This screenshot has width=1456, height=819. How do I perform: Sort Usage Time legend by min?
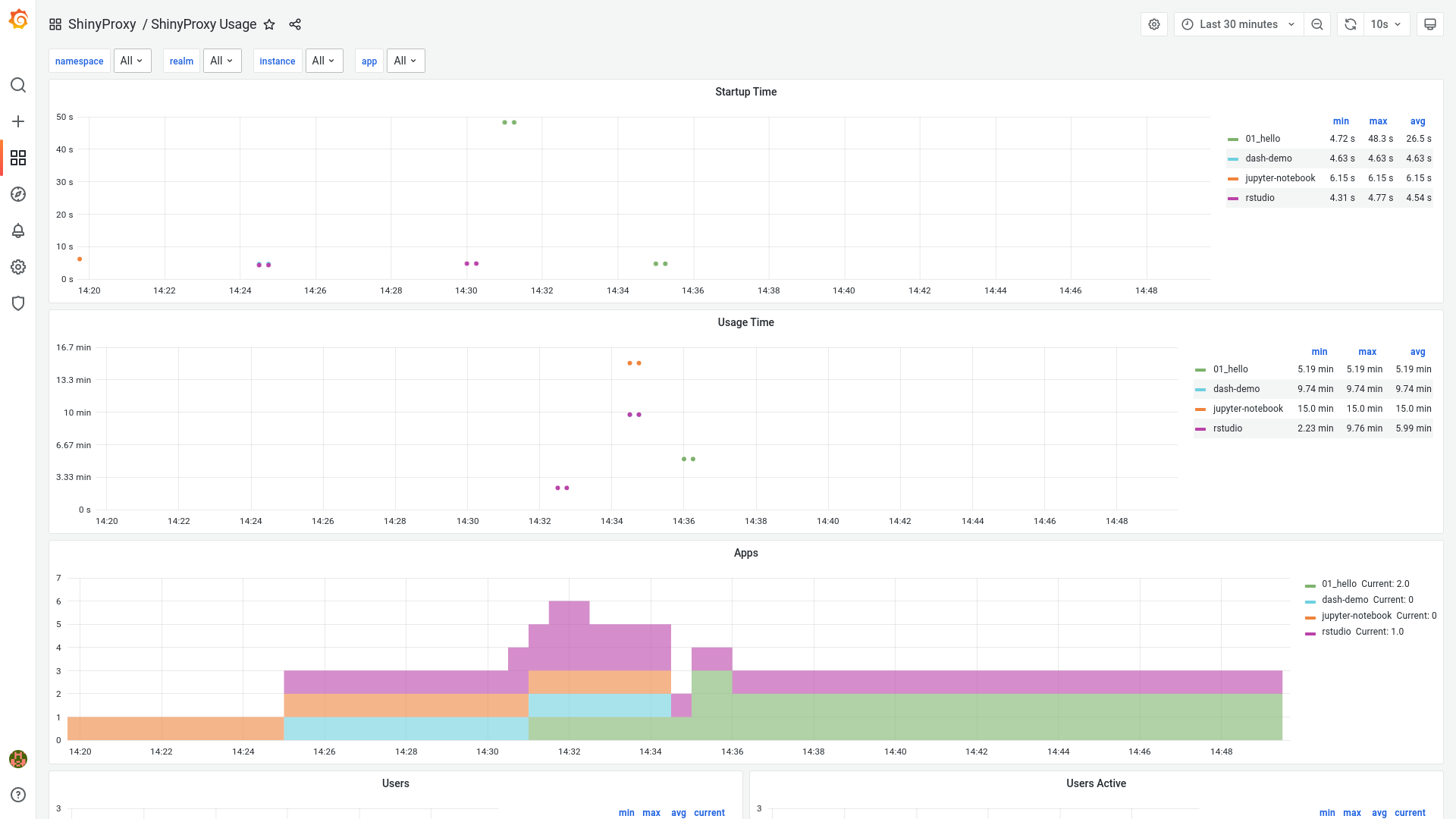(x=1319, y=352)
